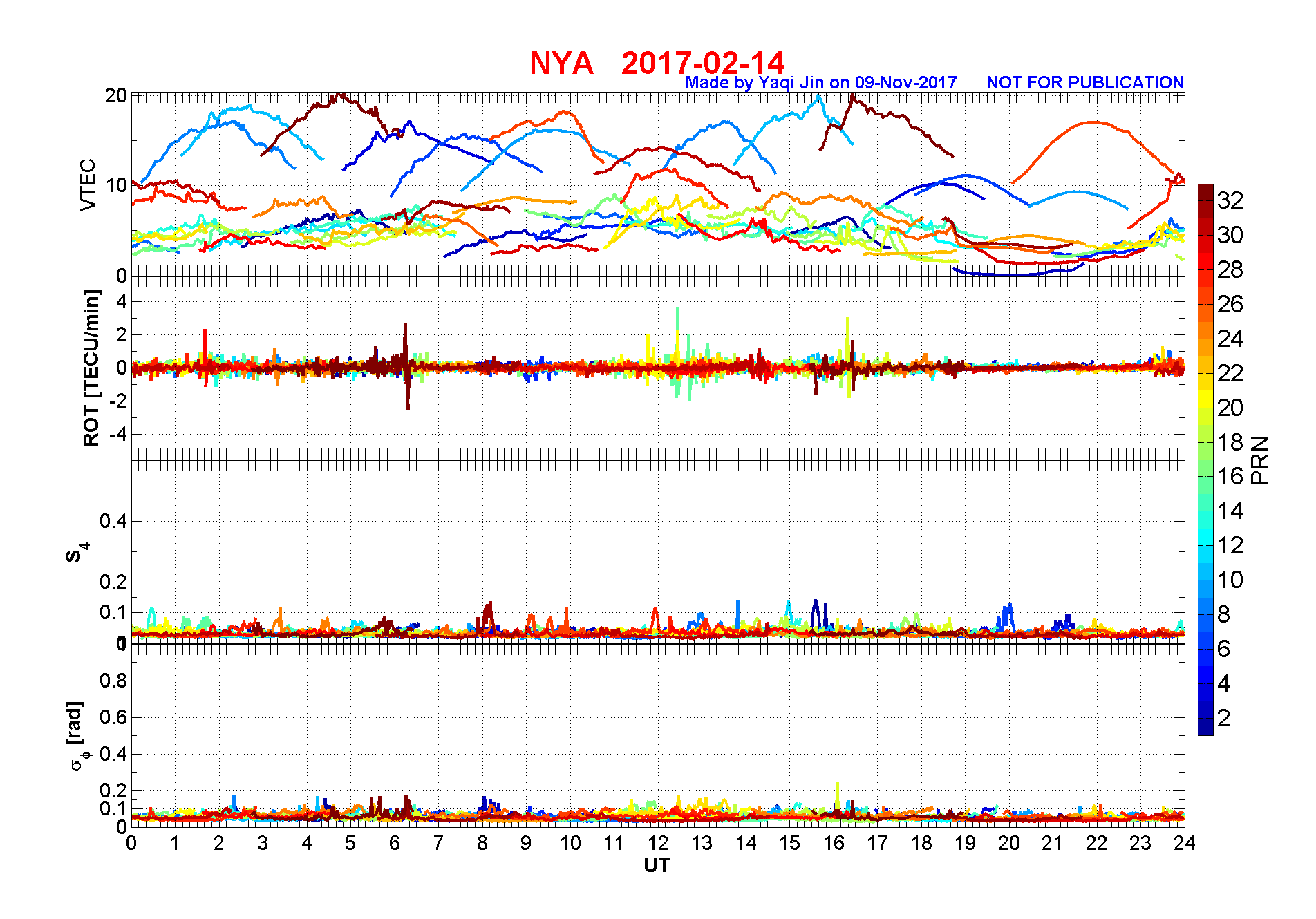Click the VTEC y-axis label
The height and width of the screenshot is (919, 1316).
pyautogui.click(x=88, y=185)
